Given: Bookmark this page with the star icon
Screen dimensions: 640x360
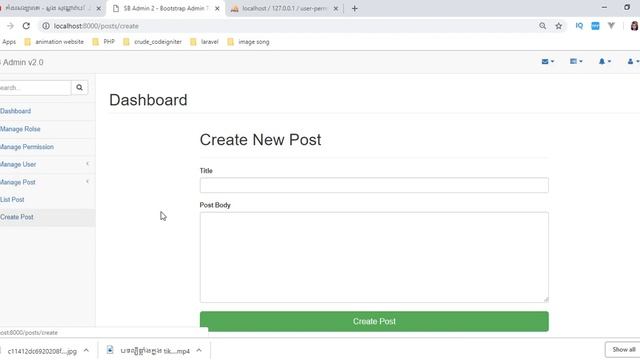Looking at the screenshot, I should [x=558, y=26].
